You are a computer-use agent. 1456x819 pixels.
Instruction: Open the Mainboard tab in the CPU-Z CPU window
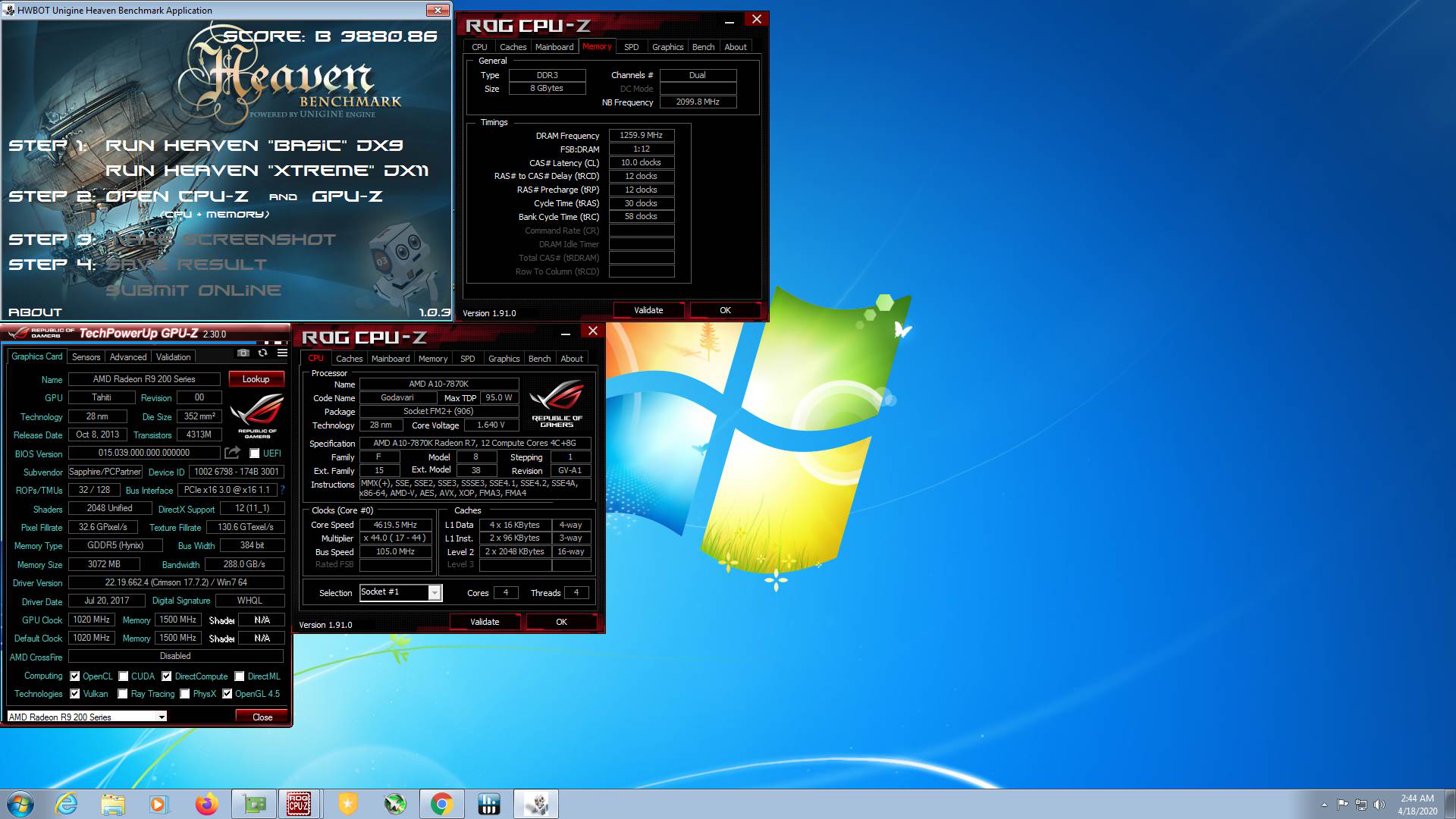pyautogui.click(x=391, y=359)
